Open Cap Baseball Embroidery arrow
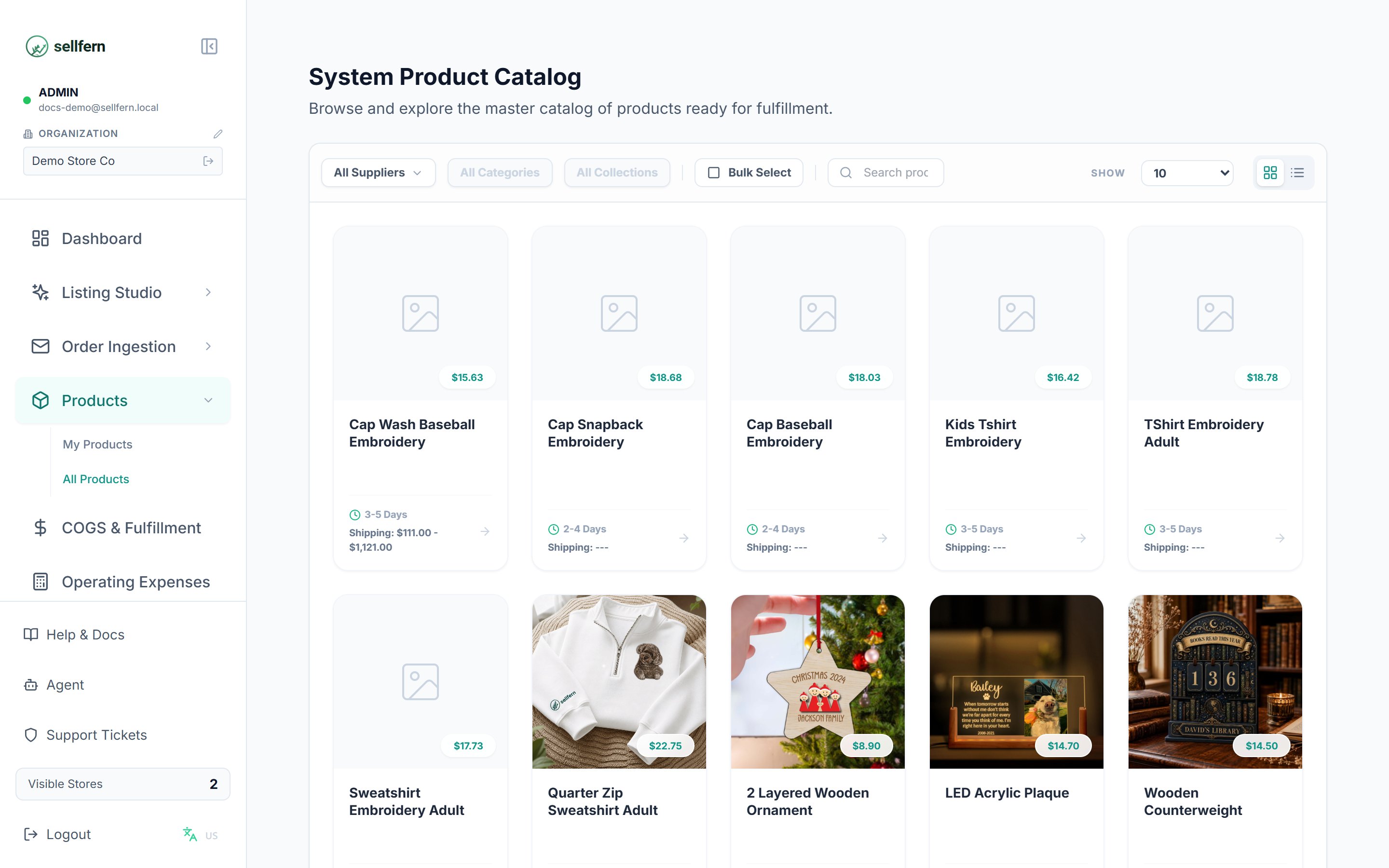This screenshot has height=868, width=1389. (882, 538)
